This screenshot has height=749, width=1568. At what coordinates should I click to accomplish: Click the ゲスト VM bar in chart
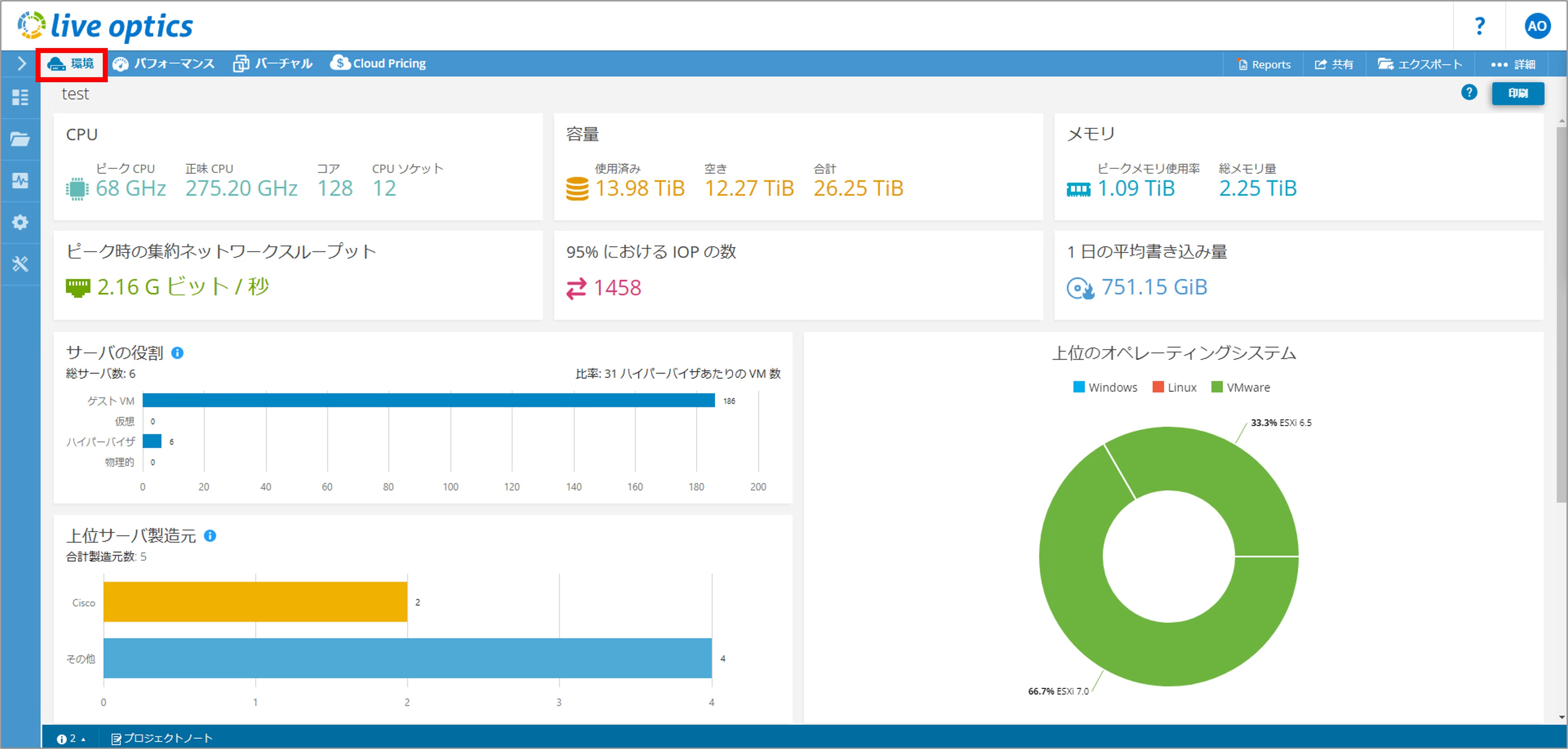pyautogui.click(x=429, y=400)
